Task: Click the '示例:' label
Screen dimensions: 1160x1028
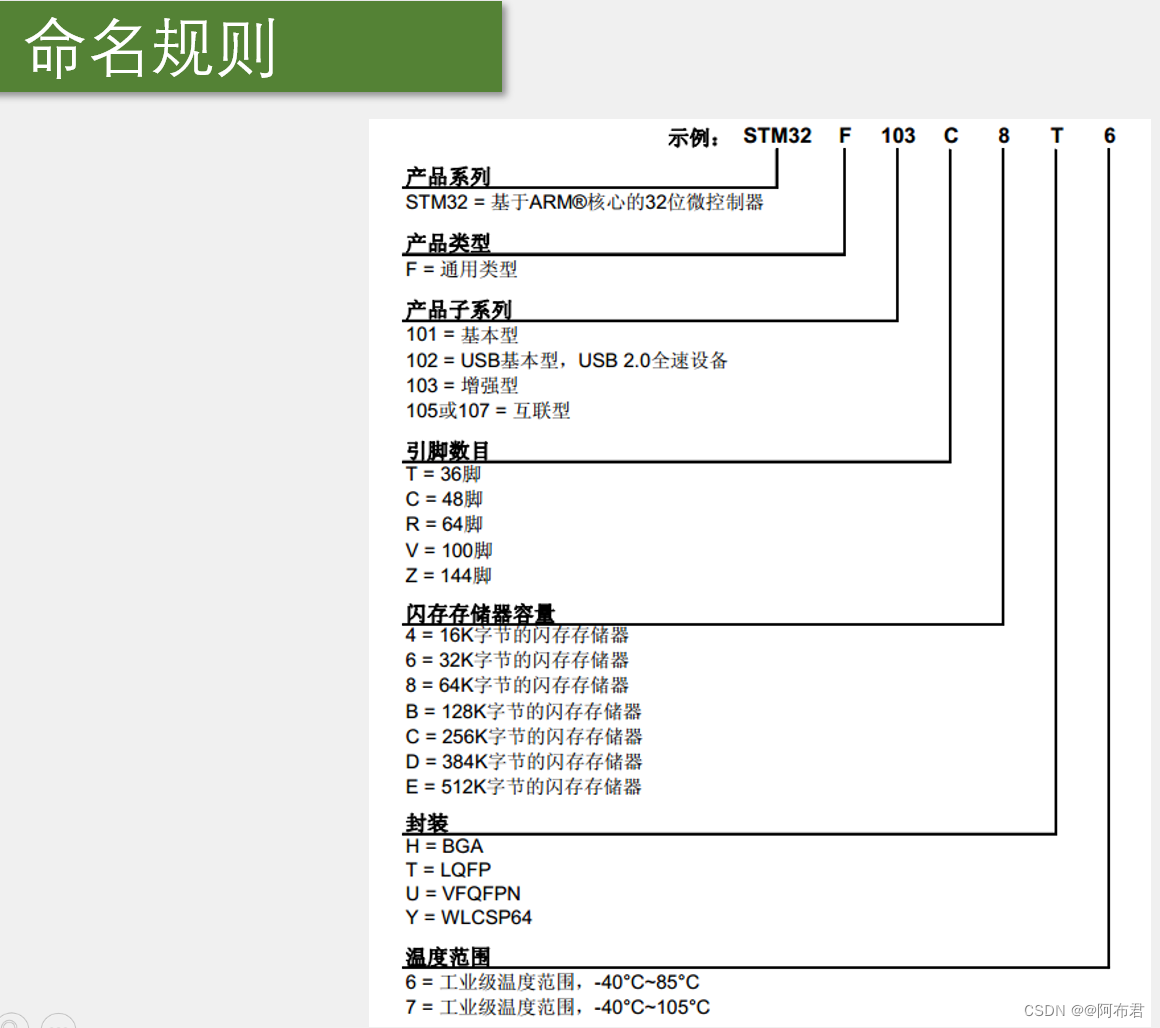Action: [693, 138]
